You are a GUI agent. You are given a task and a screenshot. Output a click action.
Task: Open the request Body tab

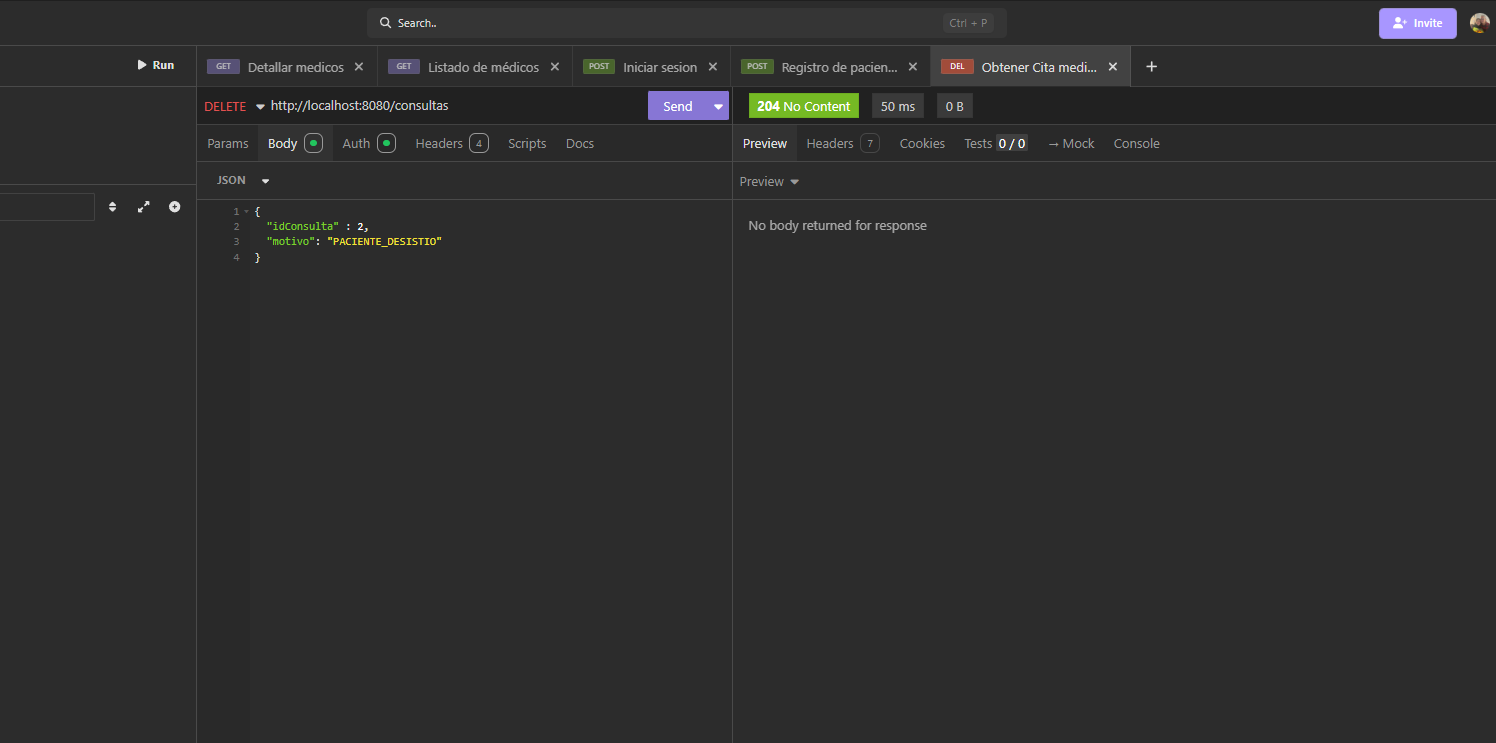point(294,143)
